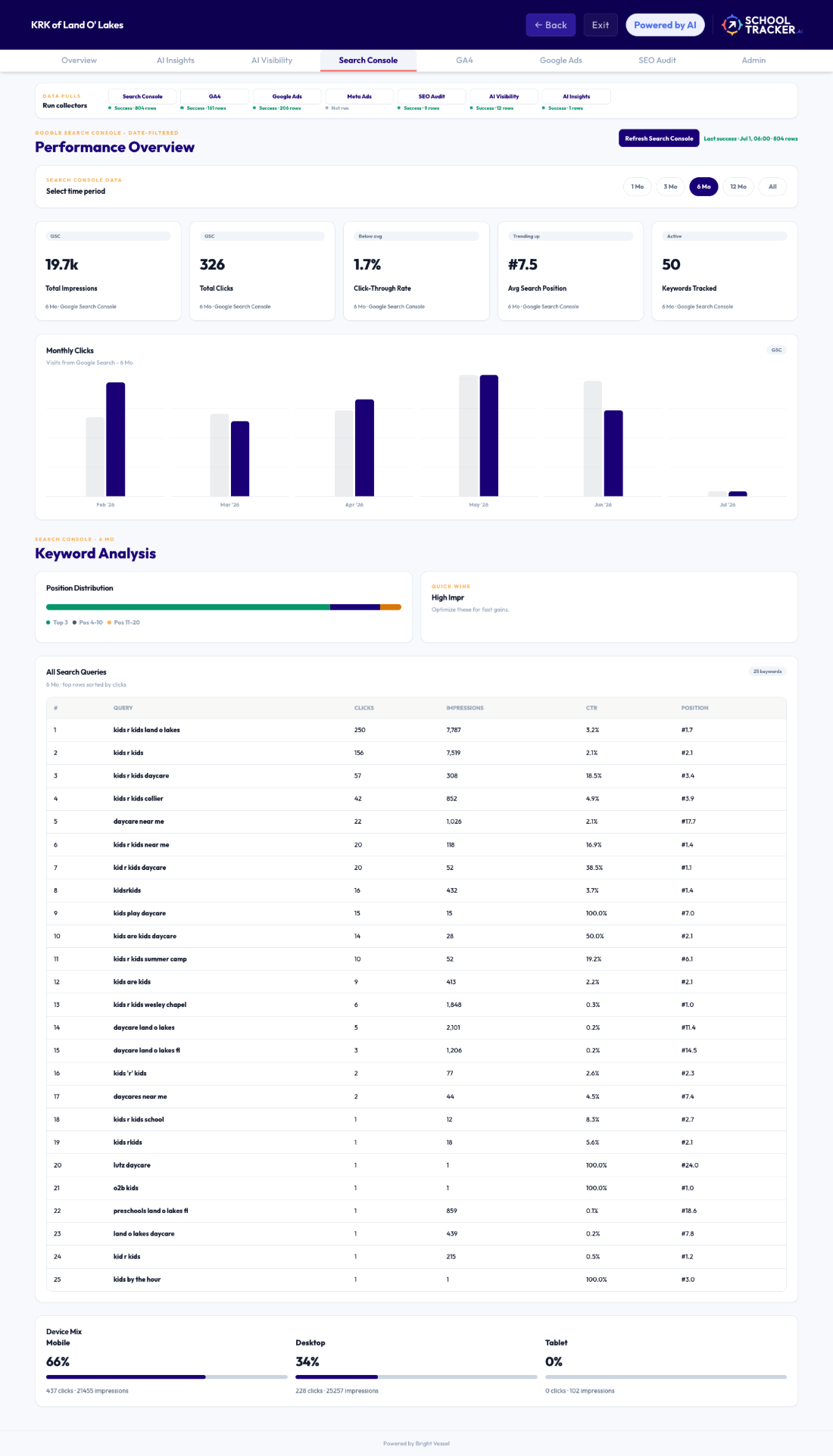Click the CTR column header
The width and height of the screenshot is (833, 1456).
pos(591,708)
